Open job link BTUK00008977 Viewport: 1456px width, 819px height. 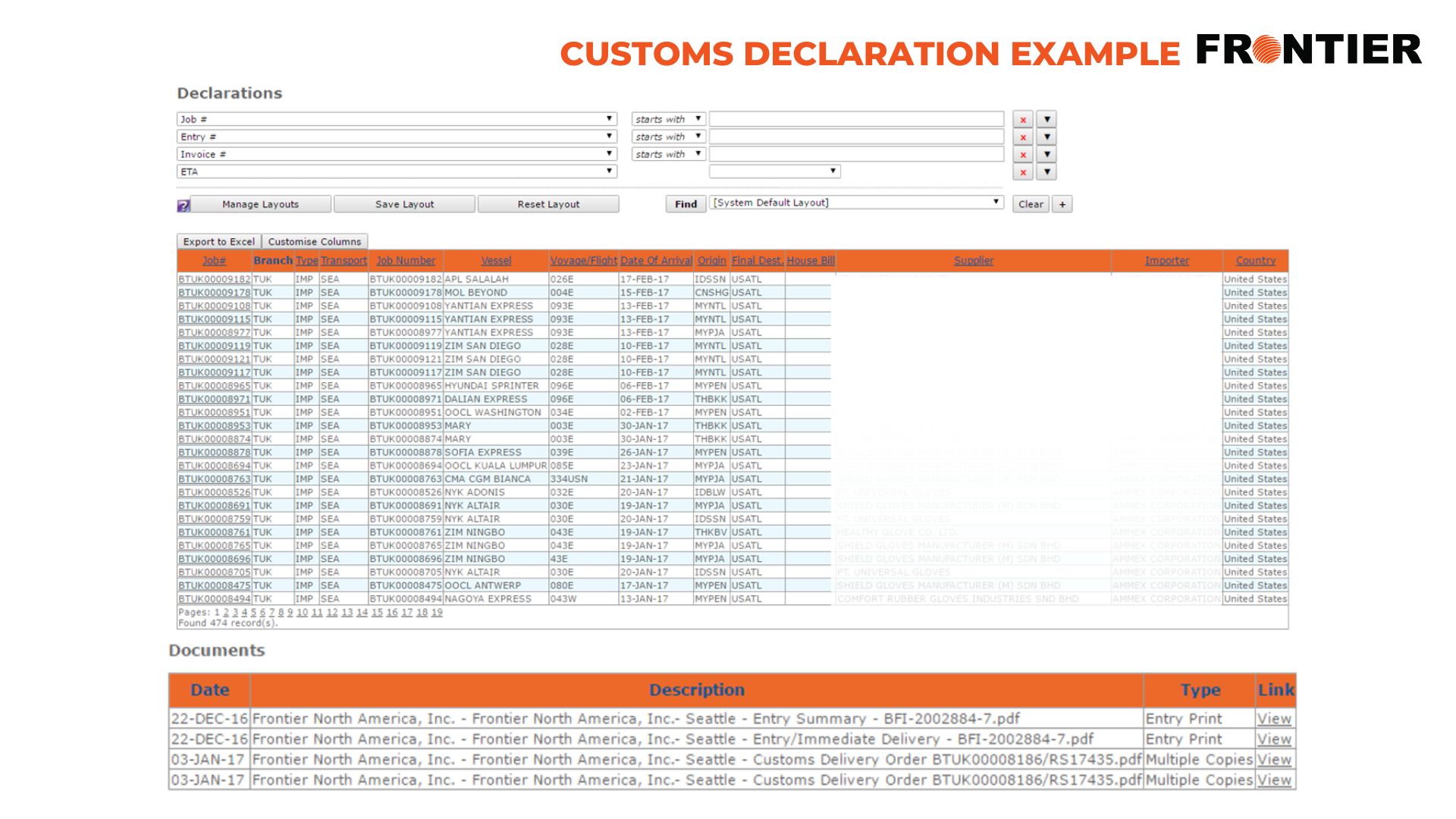pyautogui.click(x=214, y=332)
